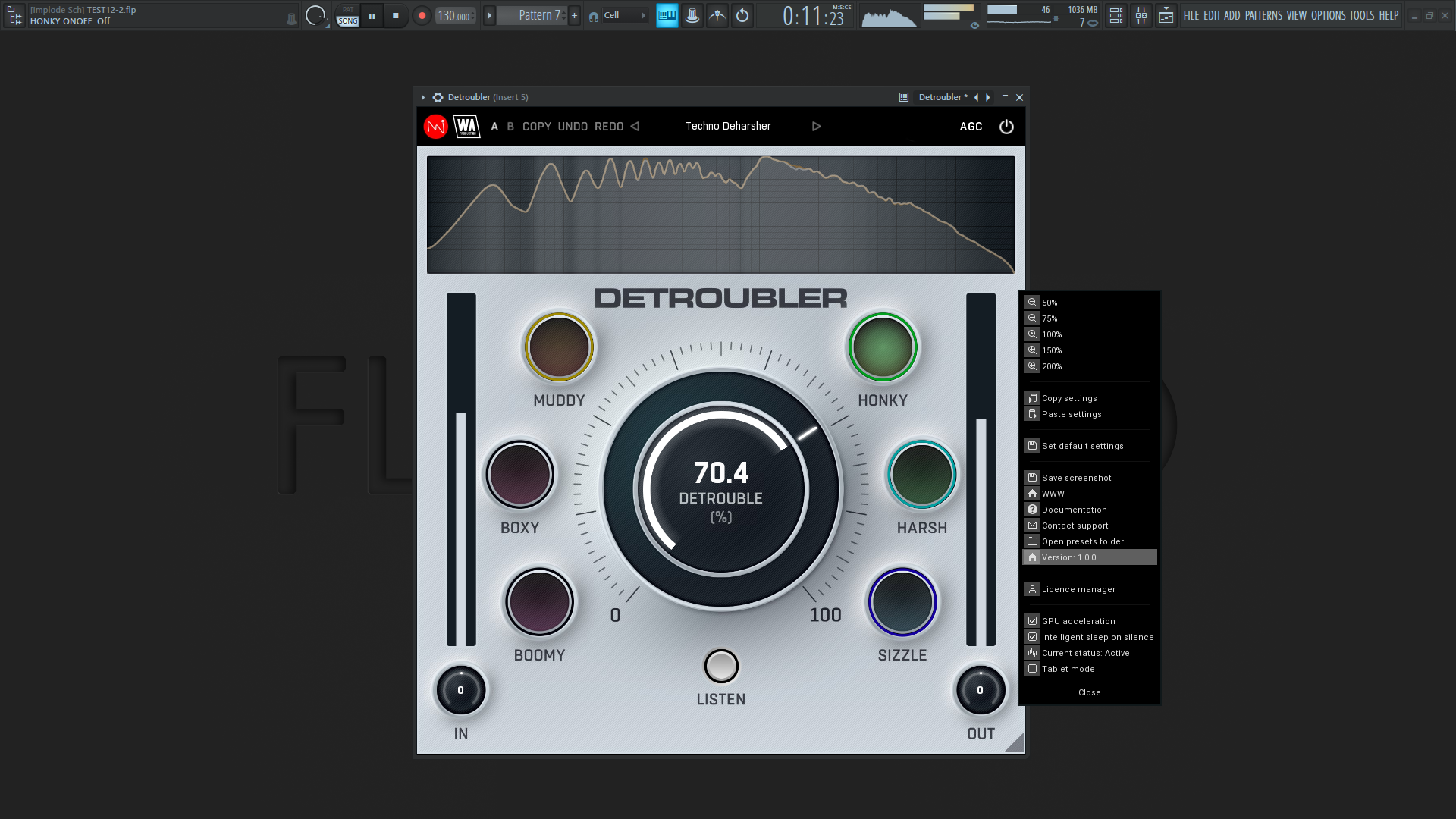Click the 130.000 tempo field
The width and height of the screenshot is (1456, 819).
[x=455, y=15]
